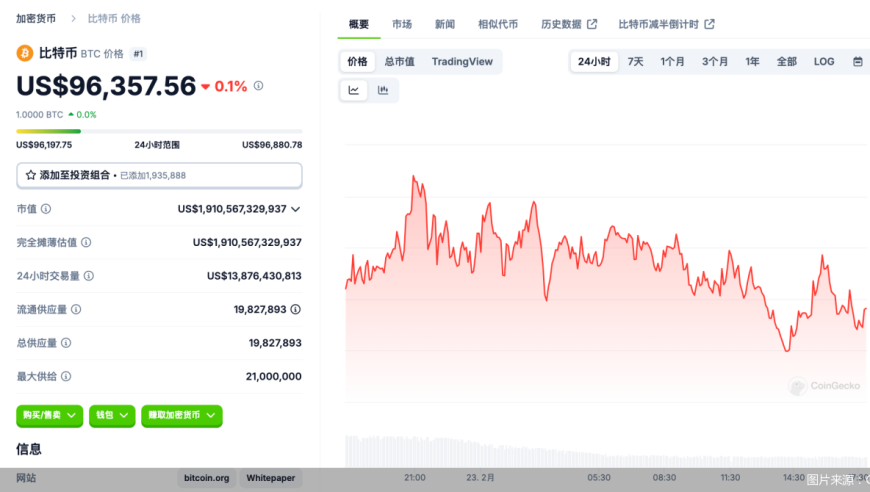Open the Whitepaper link
The image size is (870, 492).
coord(271,478)
